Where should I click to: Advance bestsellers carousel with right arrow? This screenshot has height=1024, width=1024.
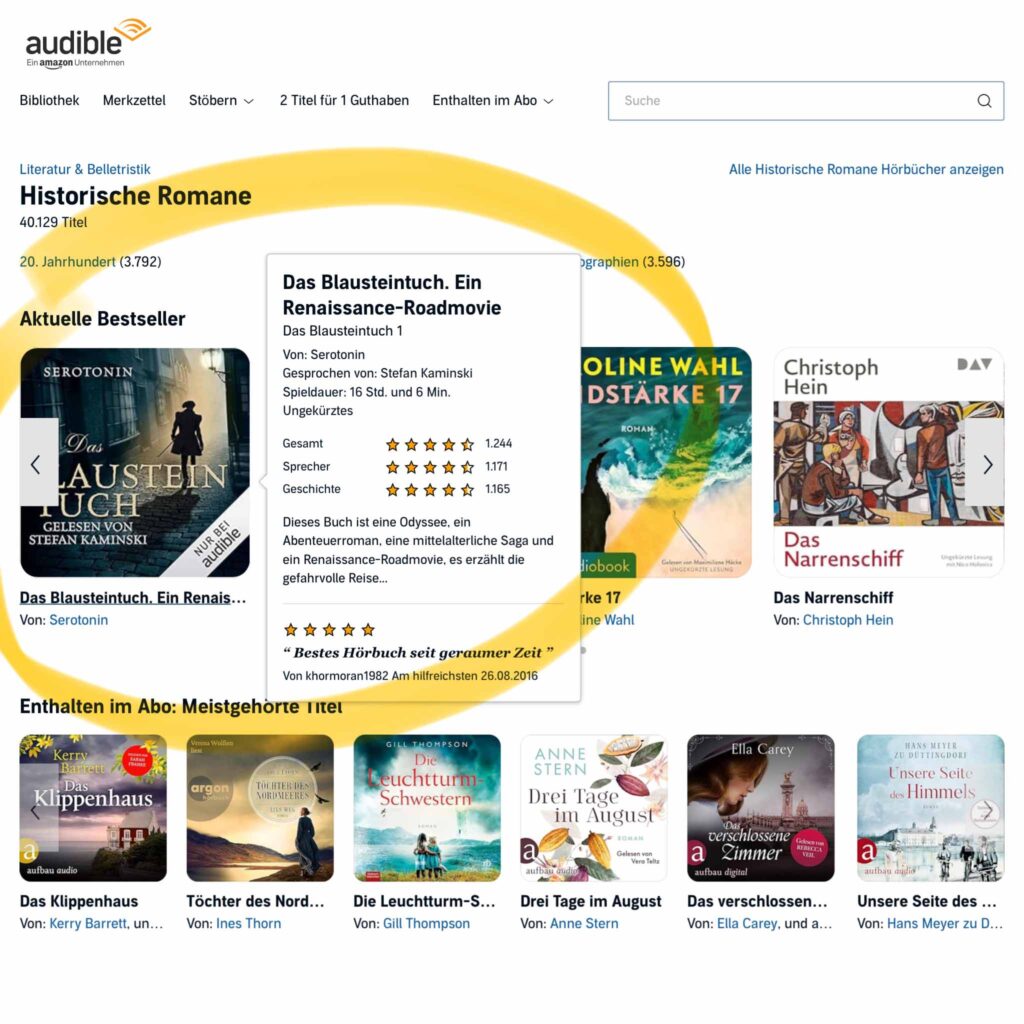pyautogui.click(x=985, y=464)
